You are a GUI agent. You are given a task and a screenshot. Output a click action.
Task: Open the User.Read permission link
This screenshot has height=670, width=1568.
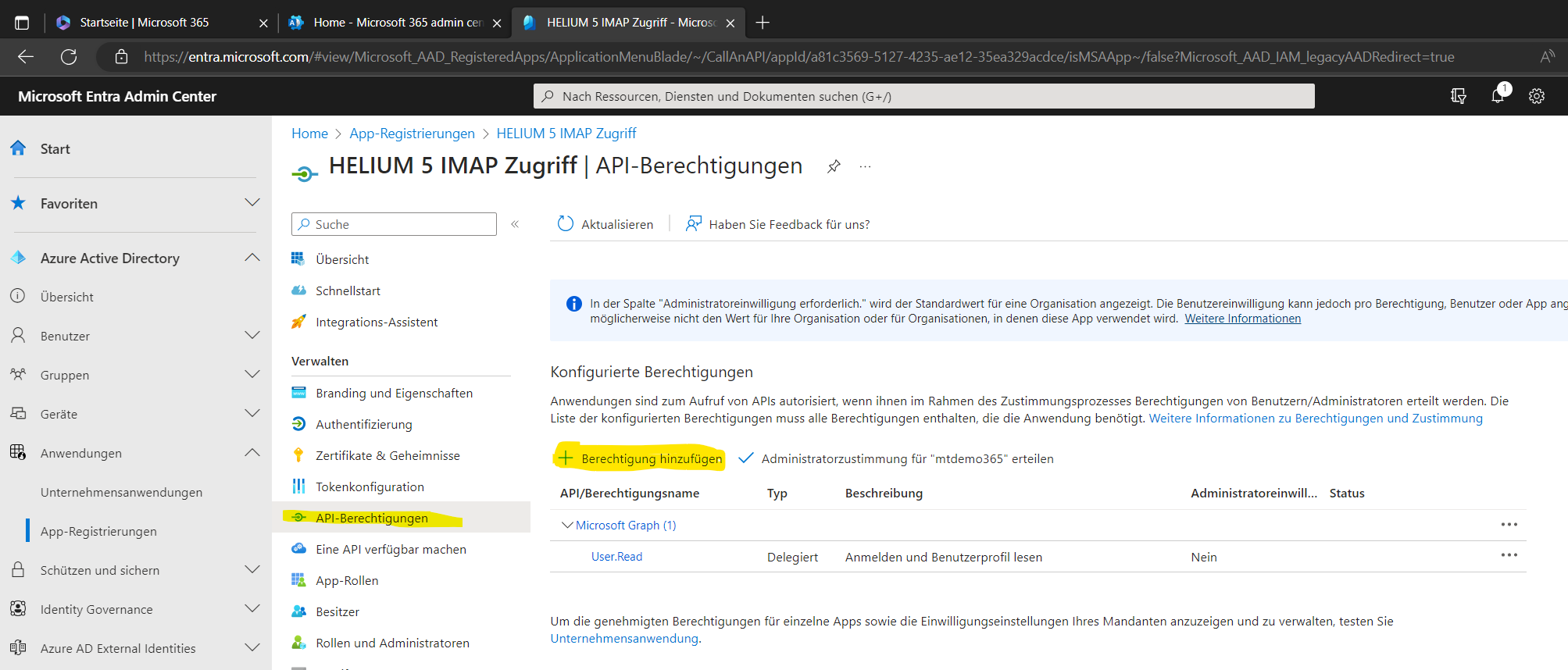[x=616, y=557]
